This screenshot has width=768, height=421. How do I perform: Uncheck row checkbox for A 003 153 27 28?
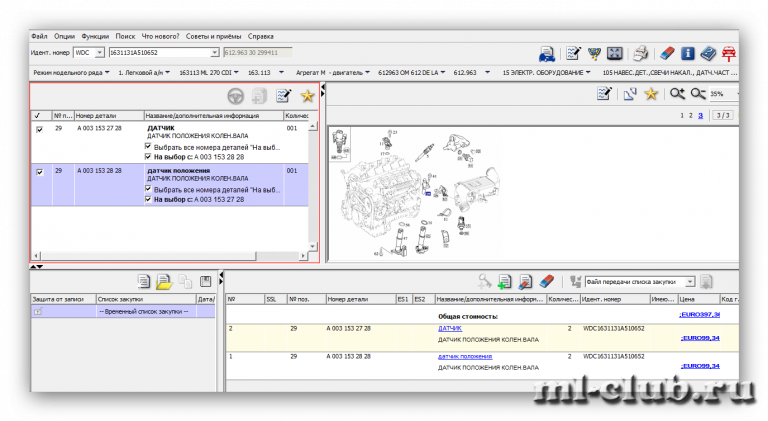[40, 129]
